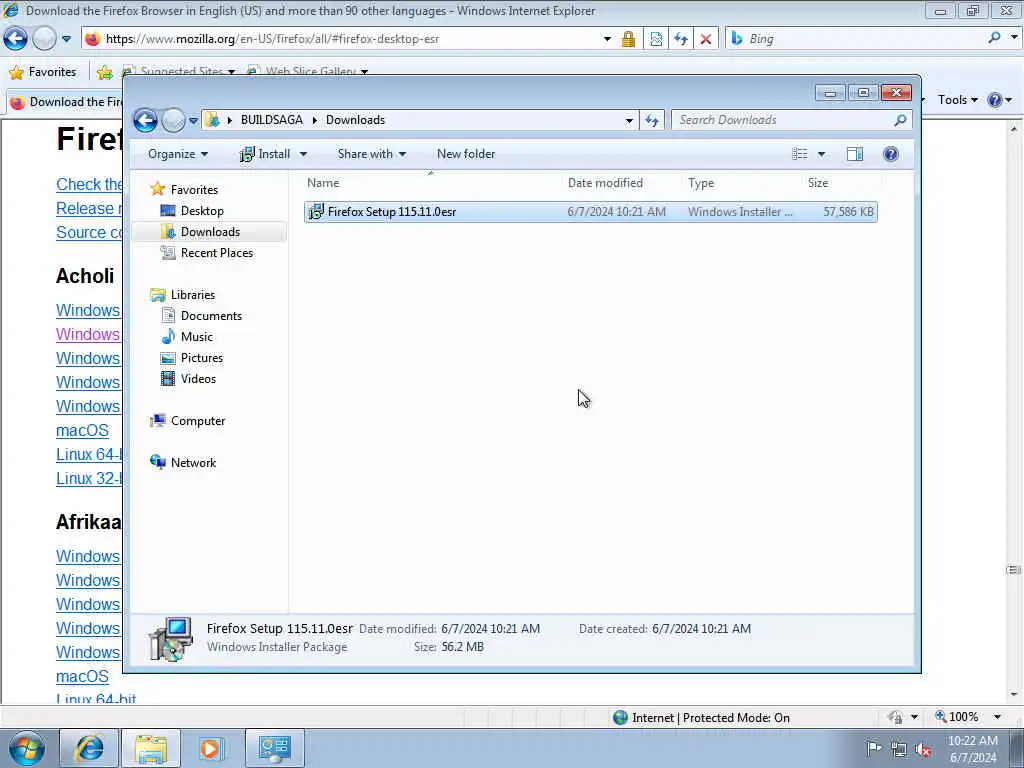This screenshot has width=1024, height=768.
Task: Click Explorer forward navigation arrow
Action: tap(173, 120)
